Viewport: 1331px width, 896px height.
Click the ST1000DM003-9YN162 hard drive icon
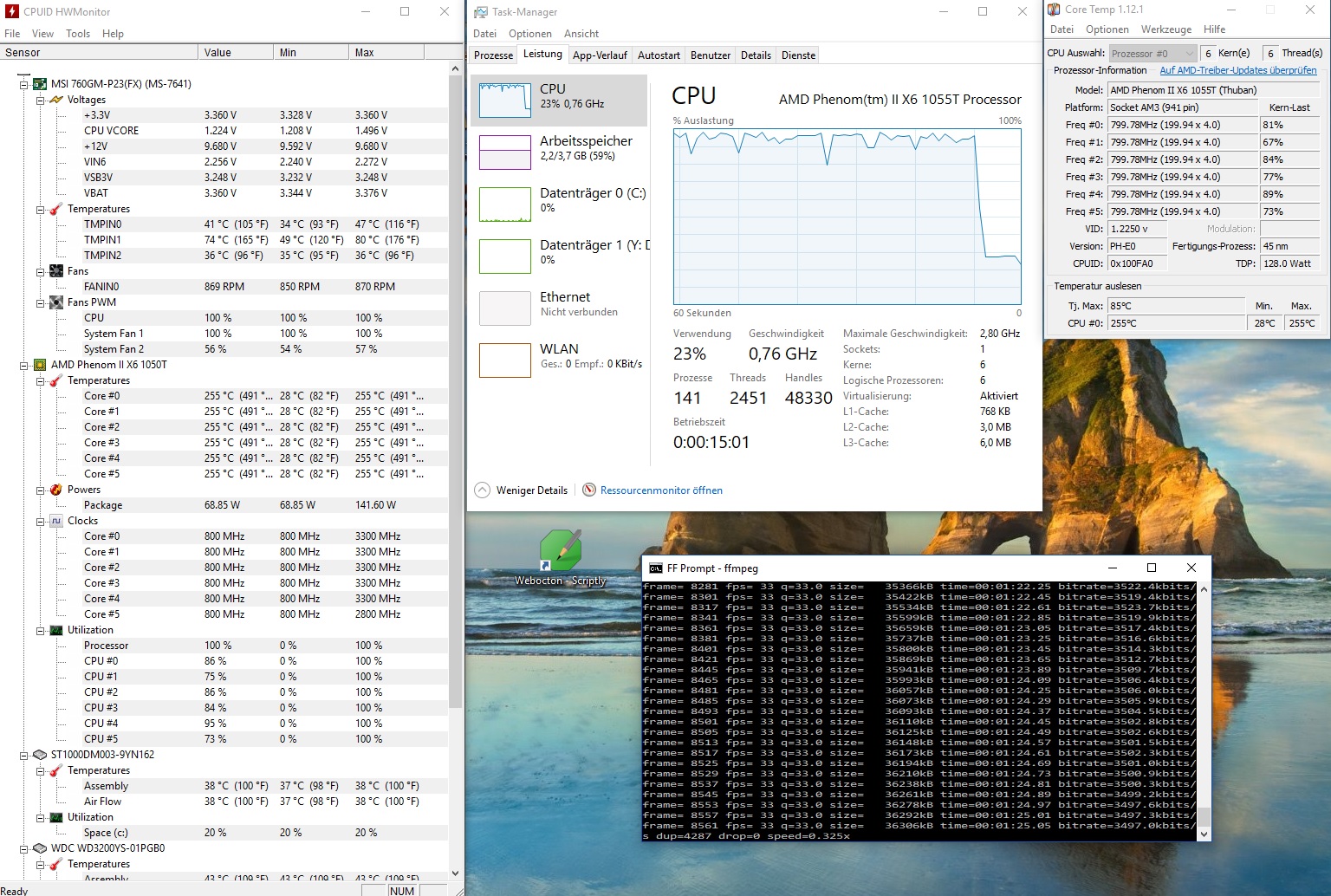click(40, 755)
